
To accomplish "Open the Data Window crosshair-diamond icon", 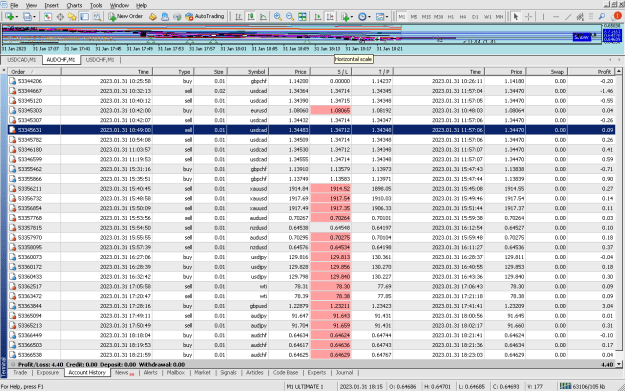I will point(60,16).
